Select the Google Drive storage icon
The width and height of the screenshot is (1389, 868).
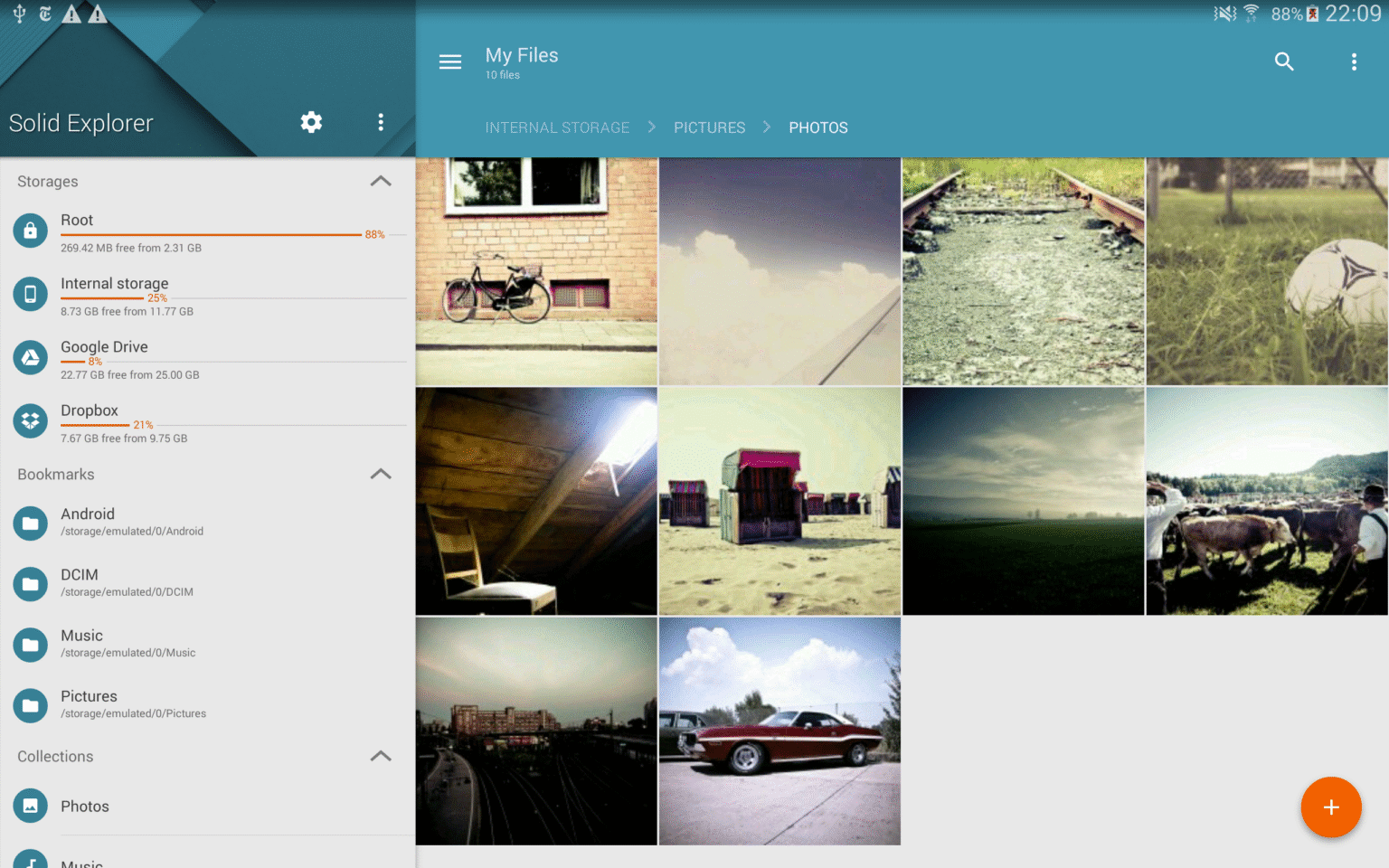pyautogui.click(x=30, y=357)
